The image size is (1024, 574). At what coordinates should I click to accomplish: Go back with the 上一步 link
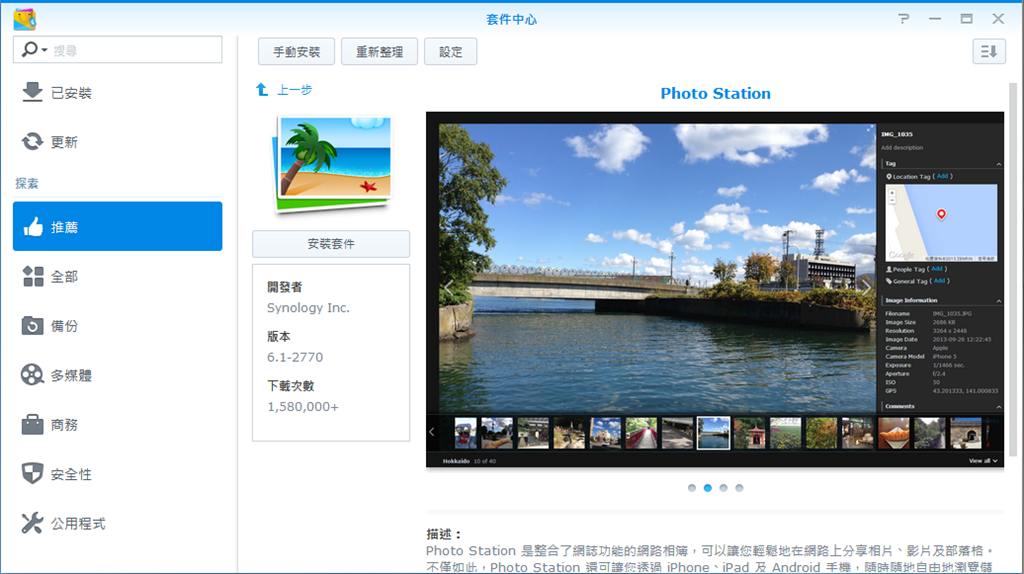point(295,90)
